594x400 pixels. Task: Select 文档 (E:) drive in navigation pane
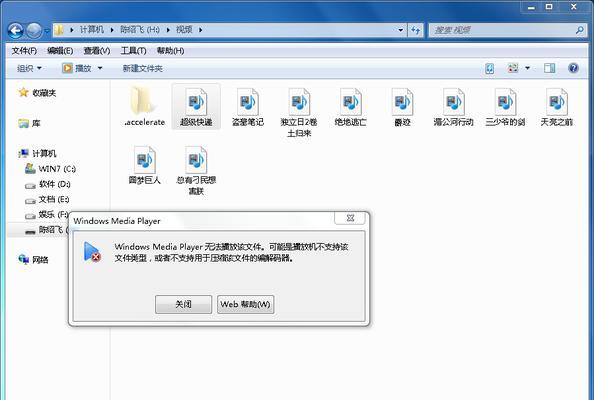tap(54, 199)
